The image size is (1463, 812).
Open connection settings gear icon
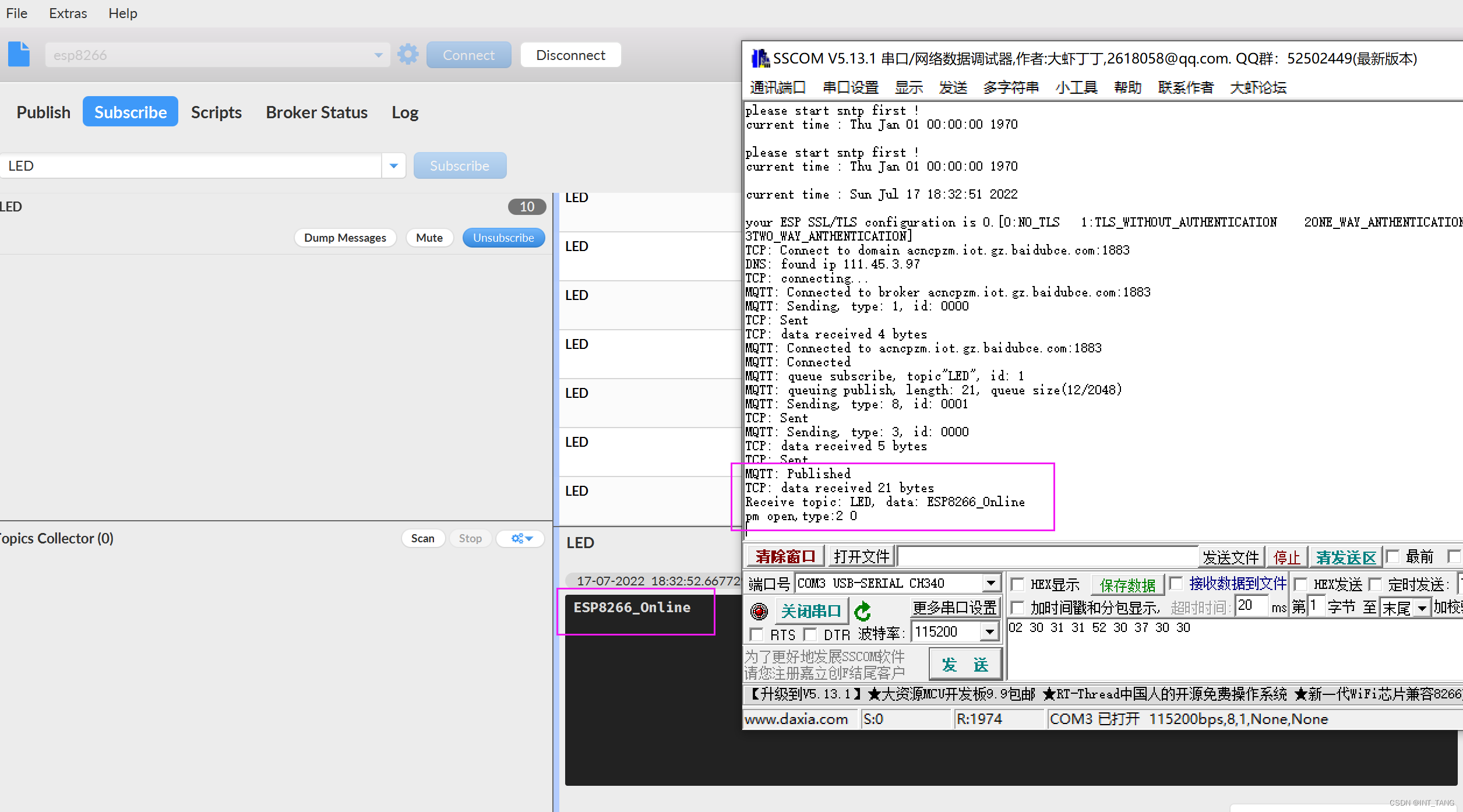click(408, 55)
